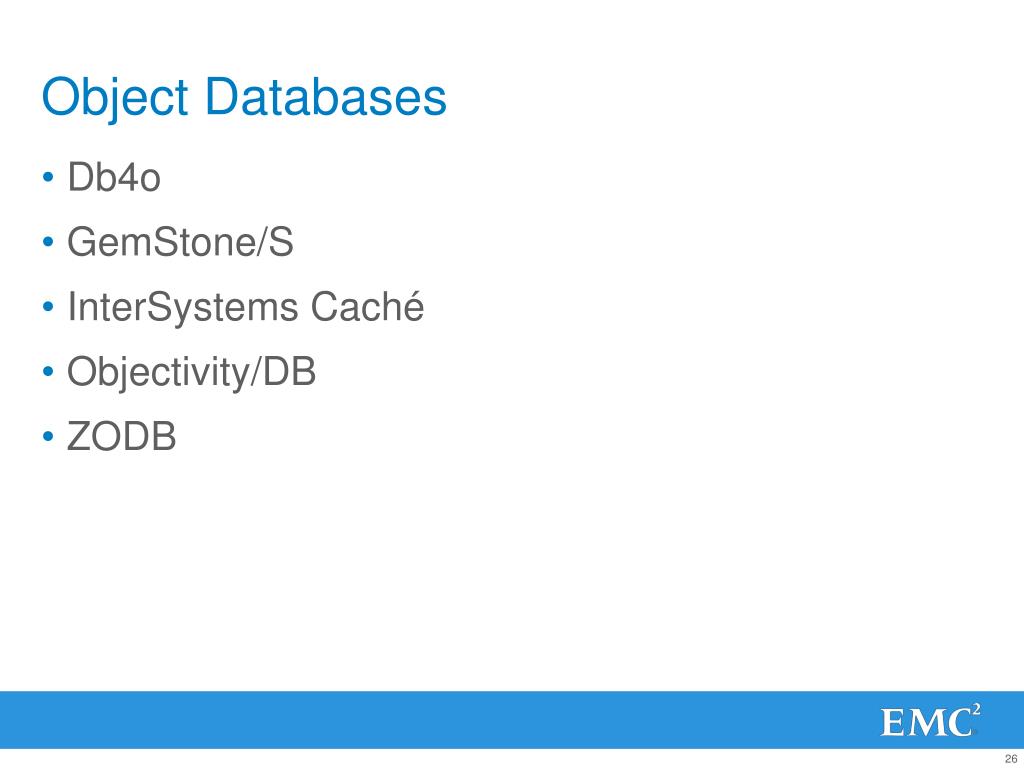This screenshot has height=768, width=1024.
Task: Click the EMC logo in footer
Action: (931, 720)
